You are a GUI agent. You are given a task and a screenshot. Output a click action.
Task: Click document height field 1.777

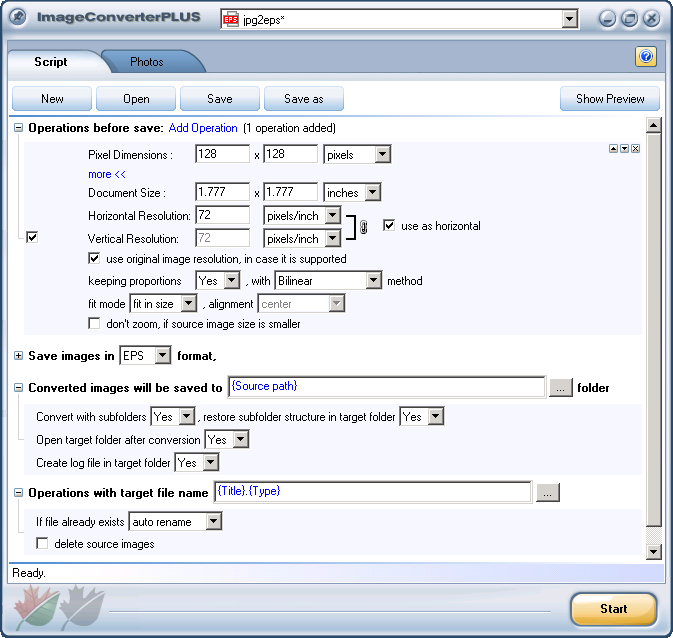pos(290,192)
